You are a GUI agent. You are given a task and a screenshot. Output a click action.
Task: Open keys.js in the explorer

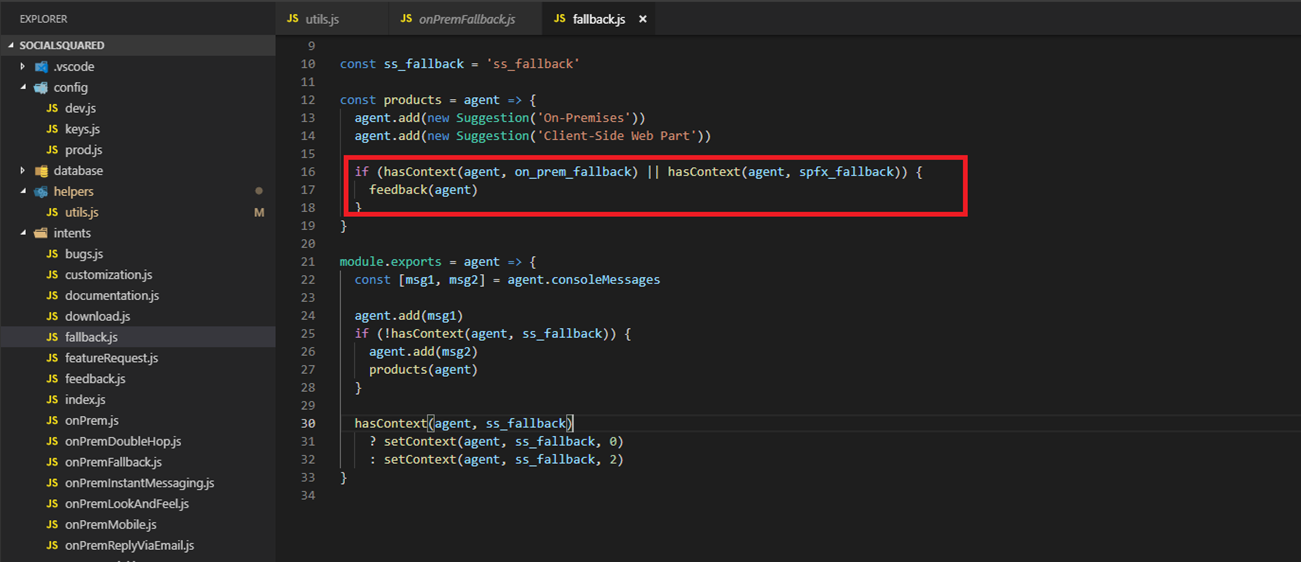[82, 129]
